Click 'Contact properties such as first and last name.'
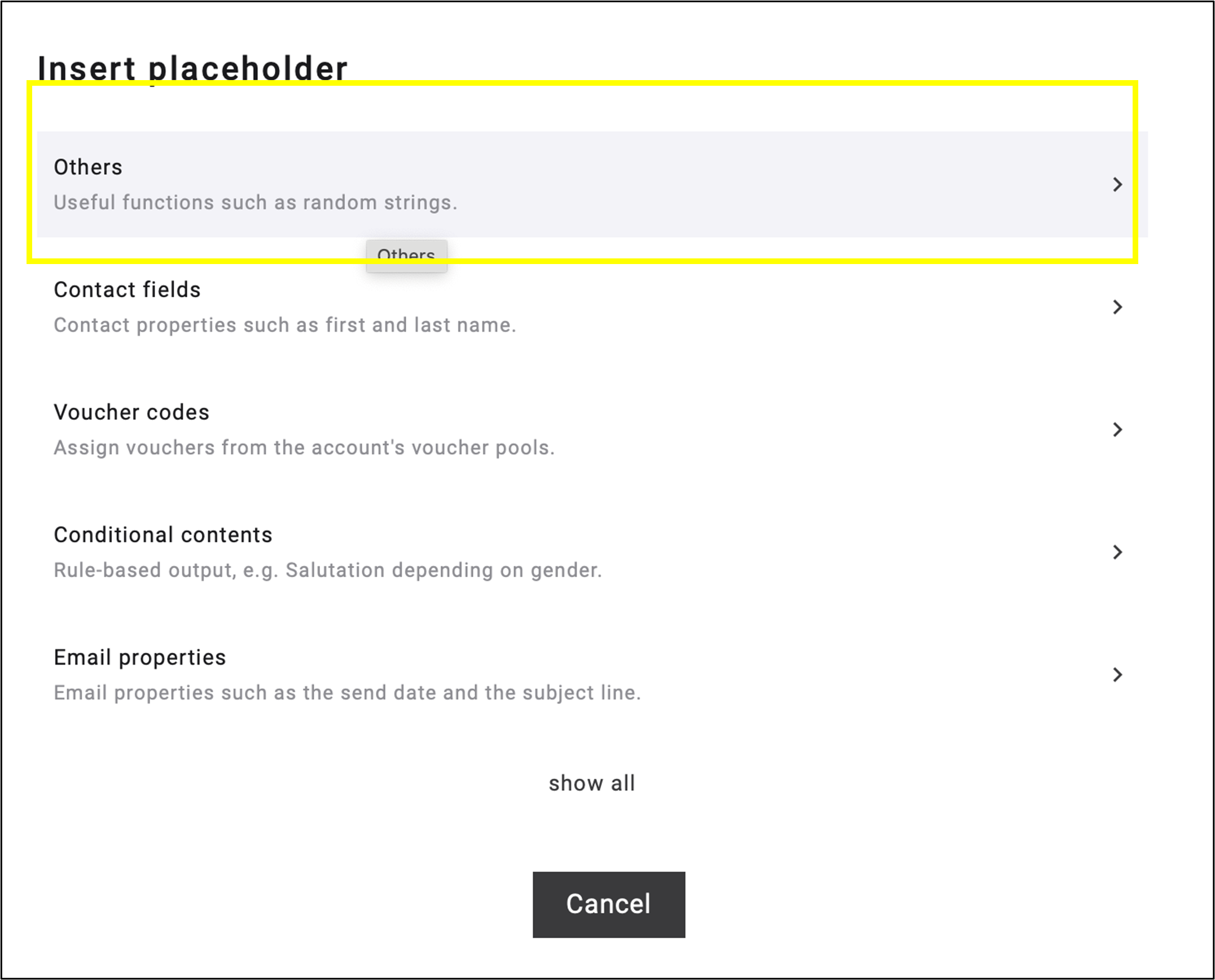 [x=284, y=325]
